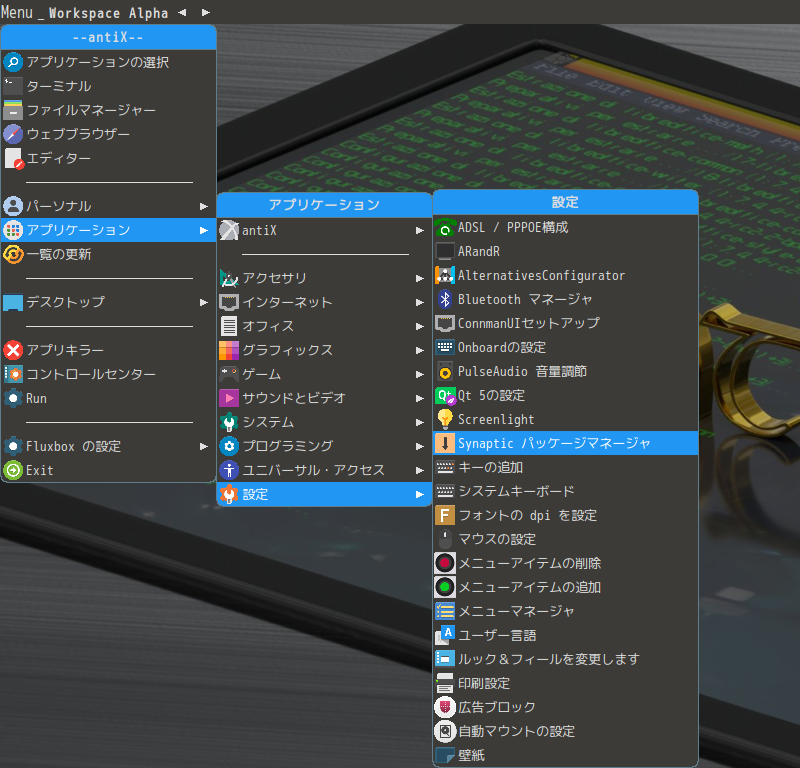Click the Menu button in toolbar

tap(17, 12)
